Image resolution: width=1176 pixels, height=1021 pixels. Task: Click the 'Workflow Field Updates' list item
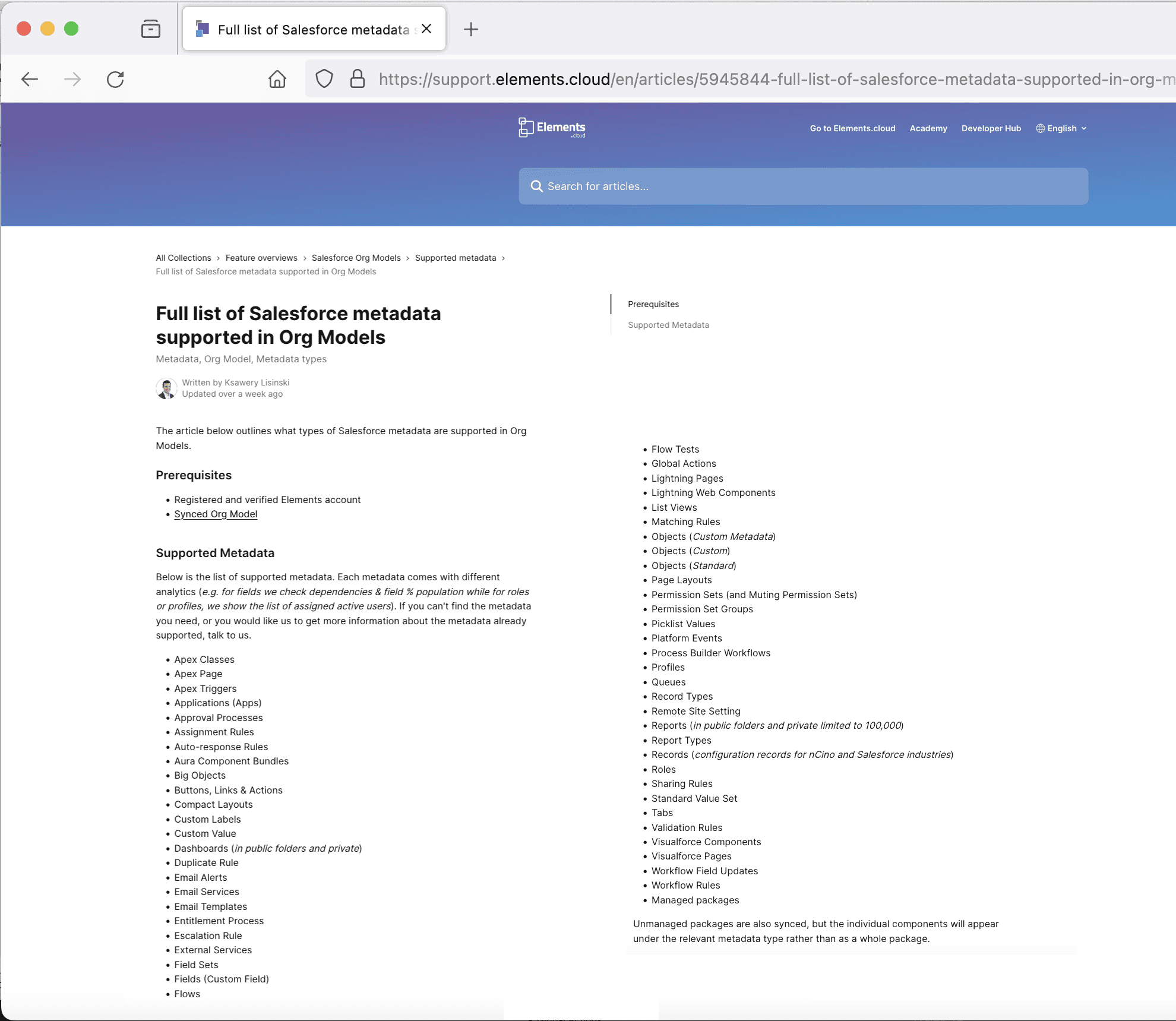click(x=704, y=871)
